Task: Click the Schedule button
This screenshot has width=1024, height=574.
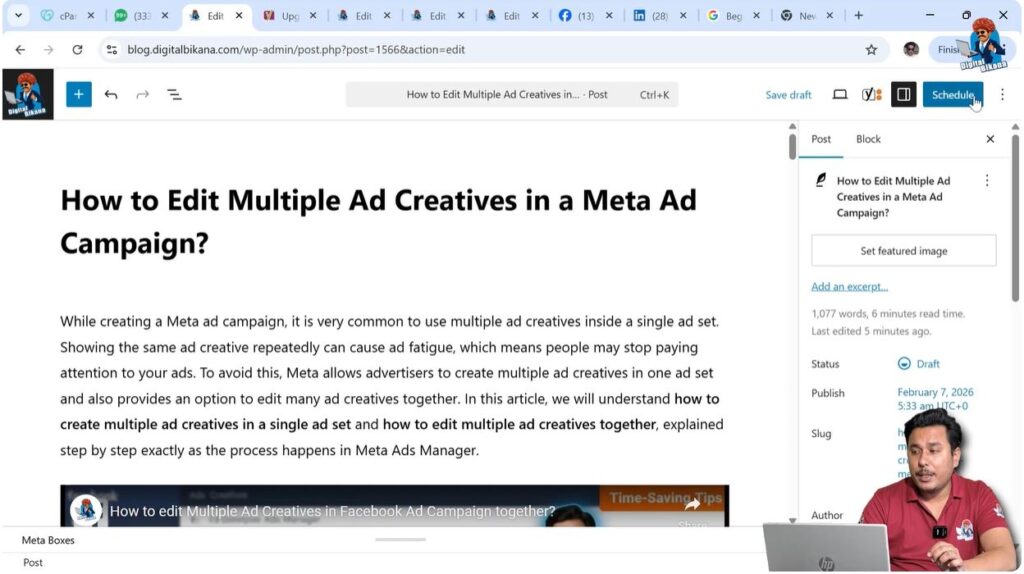Action: (952, 94)
